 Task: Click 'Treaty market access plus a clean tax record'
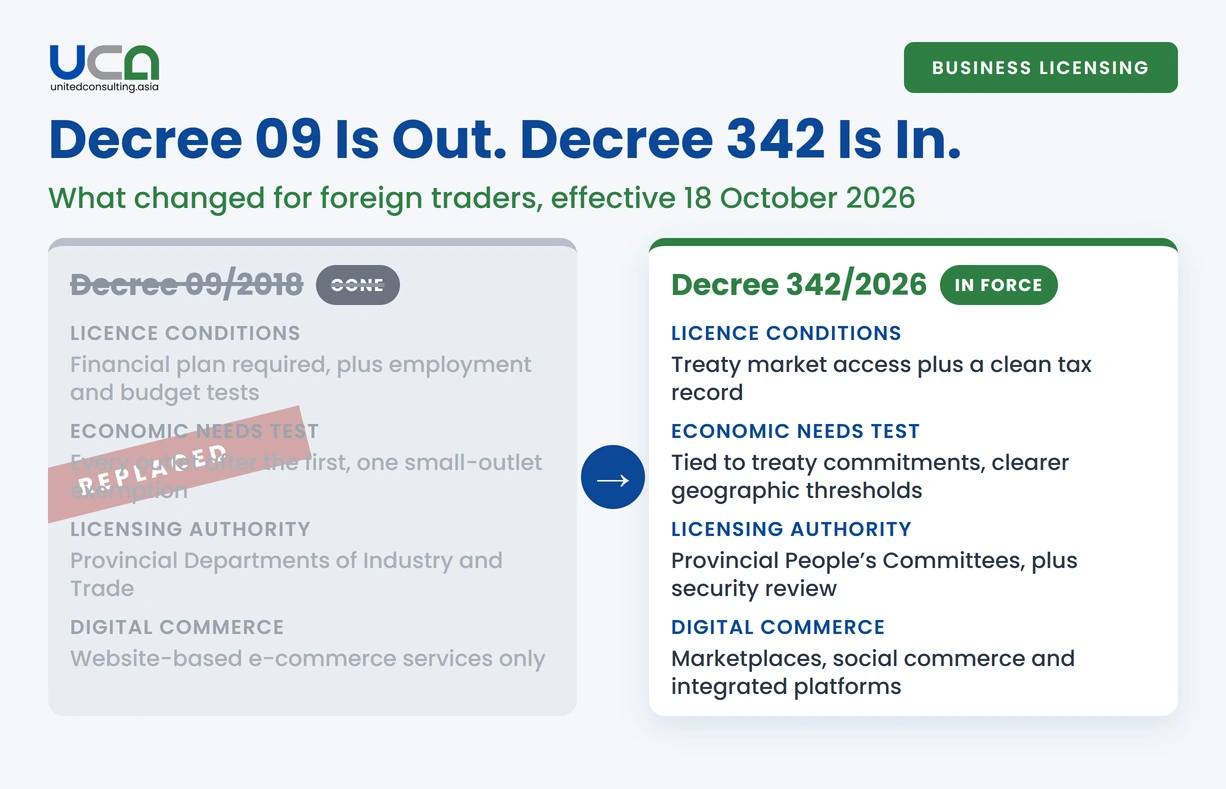coord(881,378)
